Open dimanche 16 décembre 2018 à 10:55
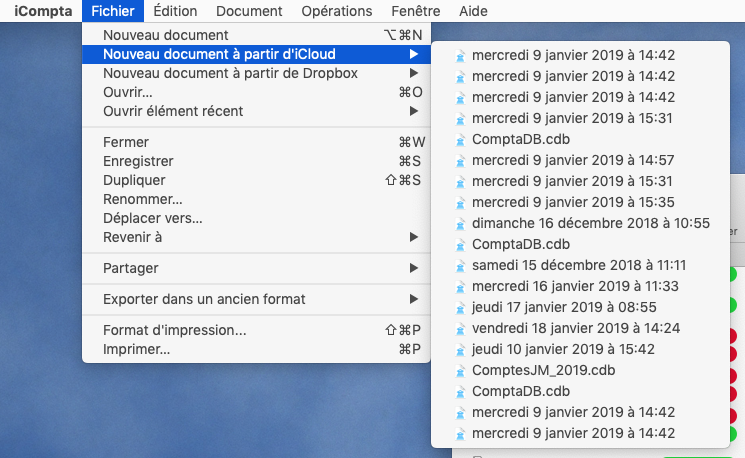This screenshot has width=745, height=458. click(x=580, y=223)
